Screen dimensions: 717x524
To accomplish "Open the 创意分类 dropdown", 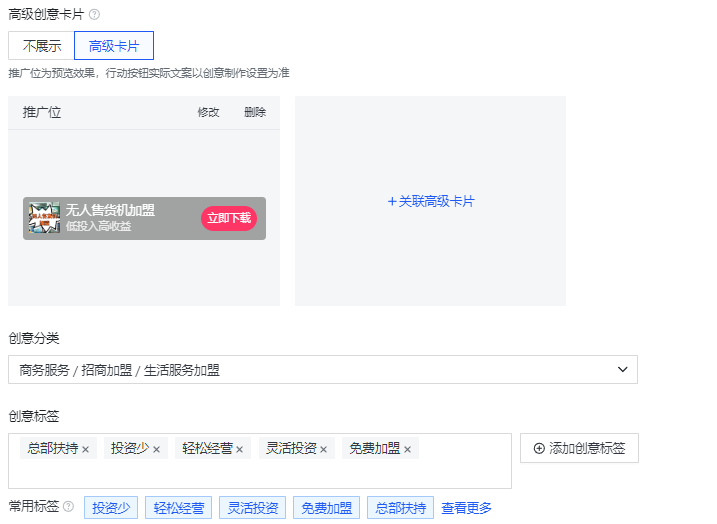I will tap(323, 369).
